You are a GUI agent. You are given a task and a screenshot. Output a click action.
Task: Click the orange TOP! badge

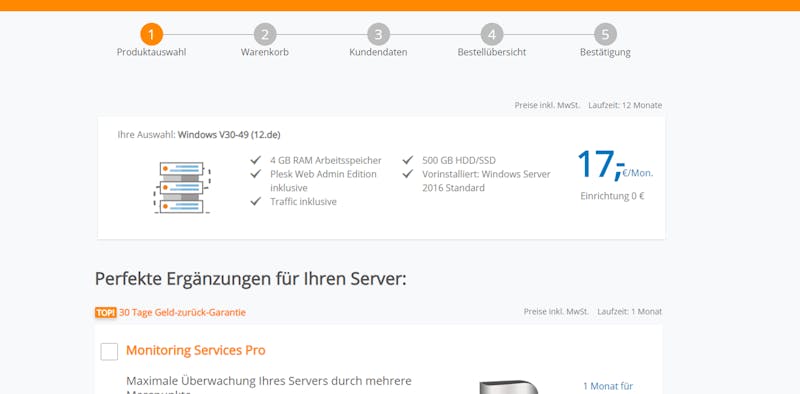pos(106,312)
